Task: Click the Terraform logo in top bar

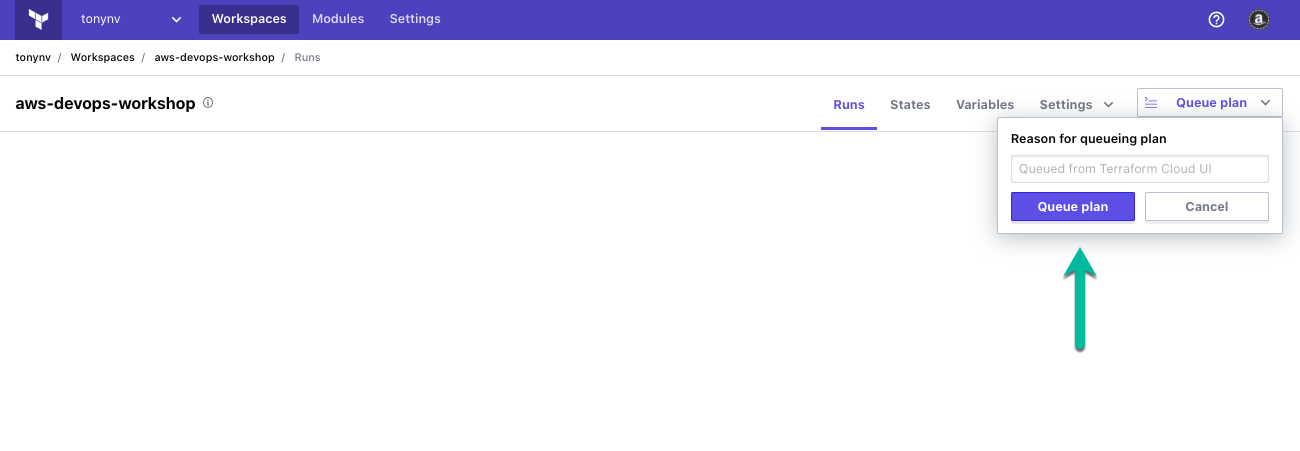Action: tap(39, 19)
